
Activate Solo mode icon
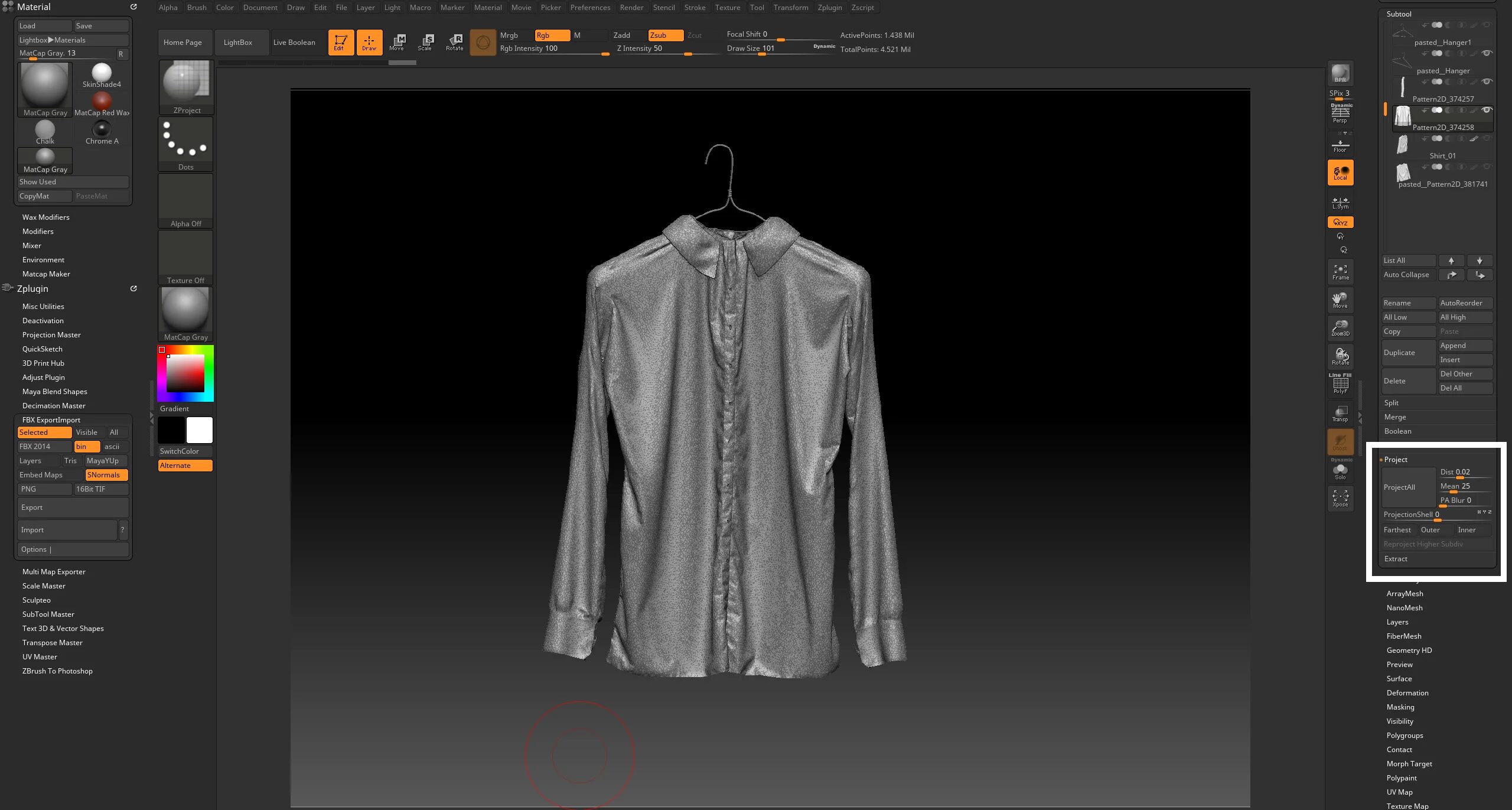pyautogui.click(x=1340, y=471)
